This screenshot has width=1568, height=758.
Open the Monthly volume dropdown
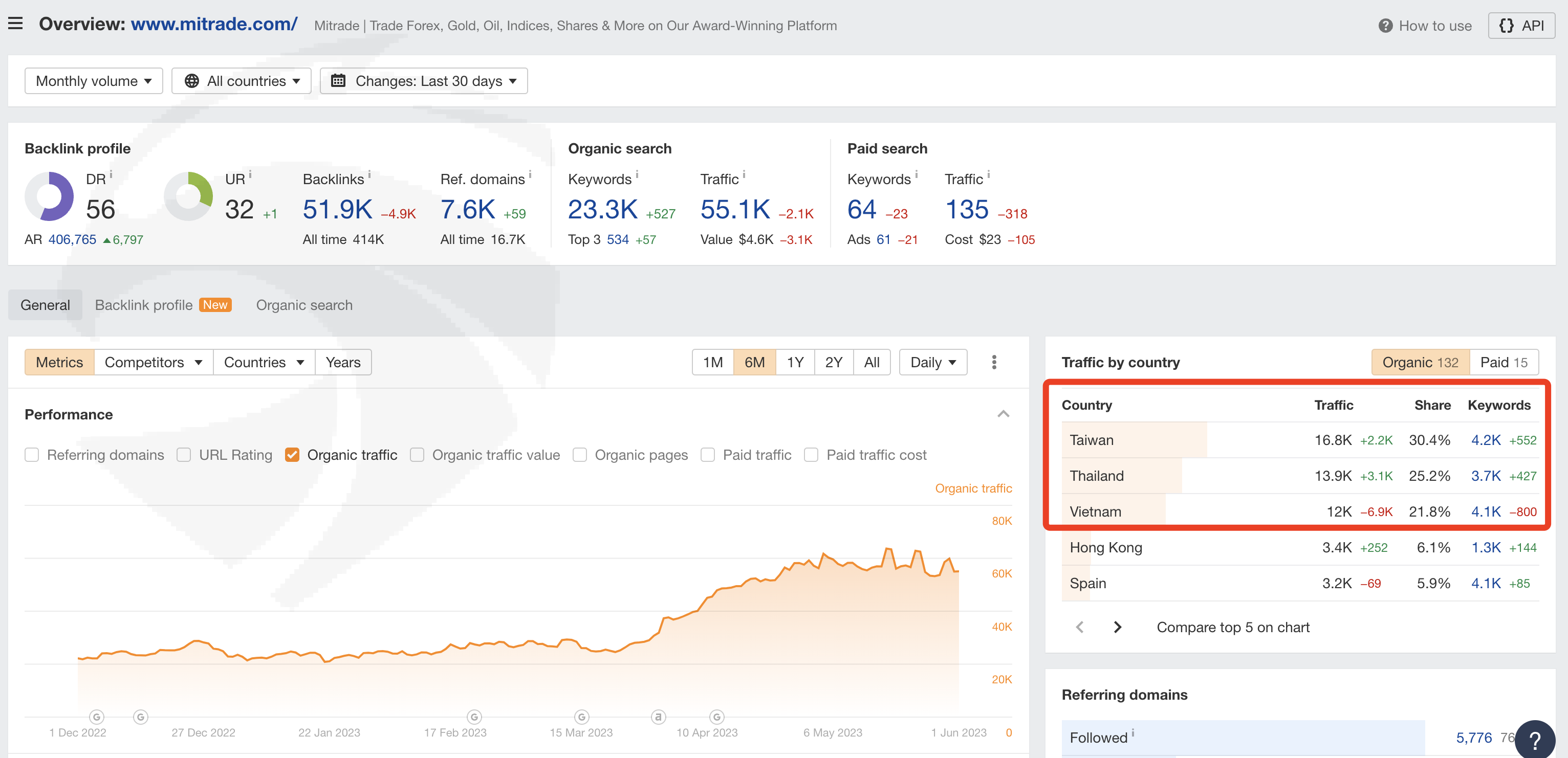(94, 81)
